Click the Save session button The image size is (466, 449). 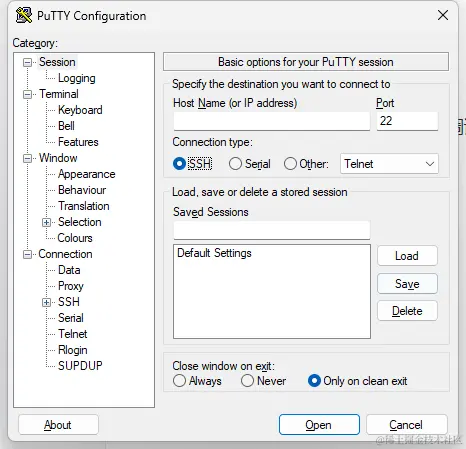tap(407, 284)
